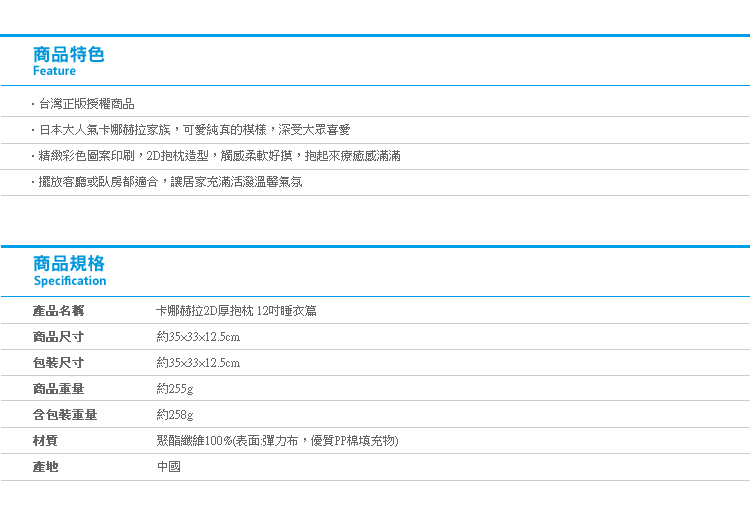
Task: Click the 產地 row label
Action: [45, 466]
